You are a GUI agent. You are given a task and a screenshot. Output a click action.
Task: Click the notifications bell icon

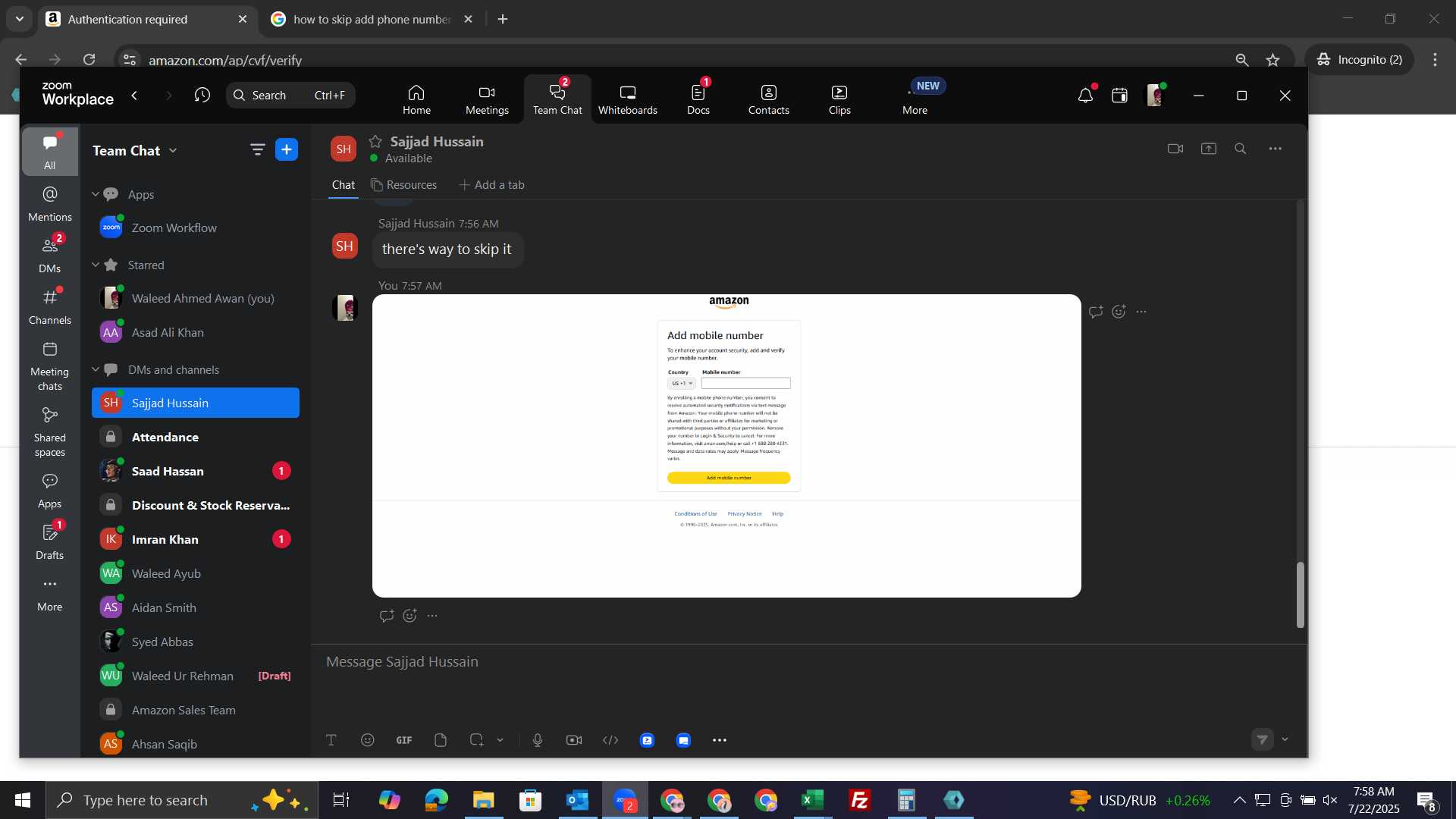click(1085, 96)
